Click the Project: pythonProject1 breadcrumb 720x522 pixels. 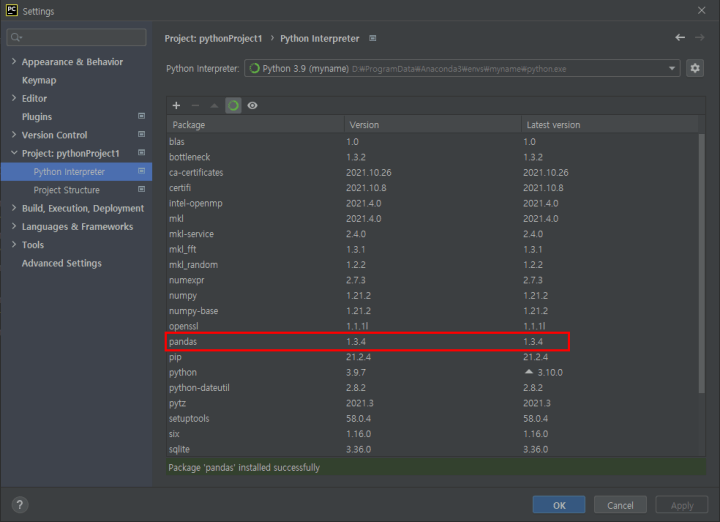(213, 39)
